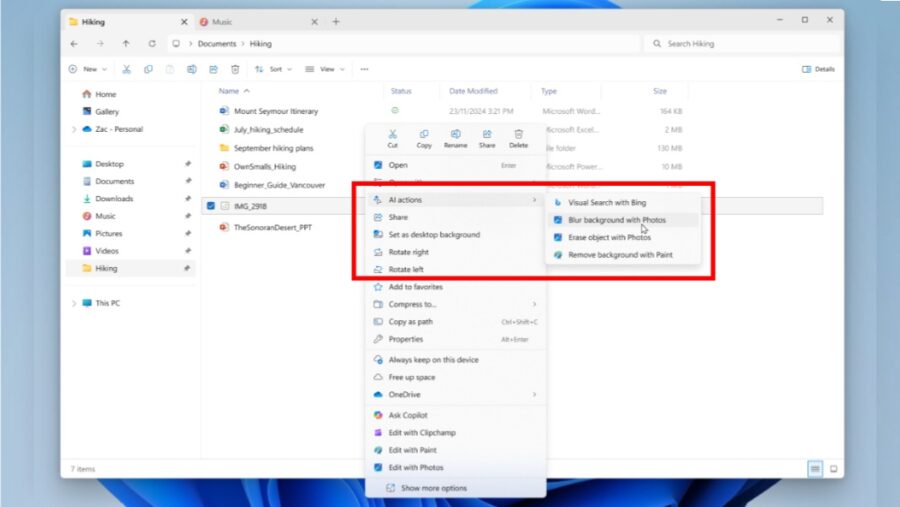Choose Edit with Photos
Viewport: 900px width, 507px height.
pyautogui.click(x=456, y=467)
